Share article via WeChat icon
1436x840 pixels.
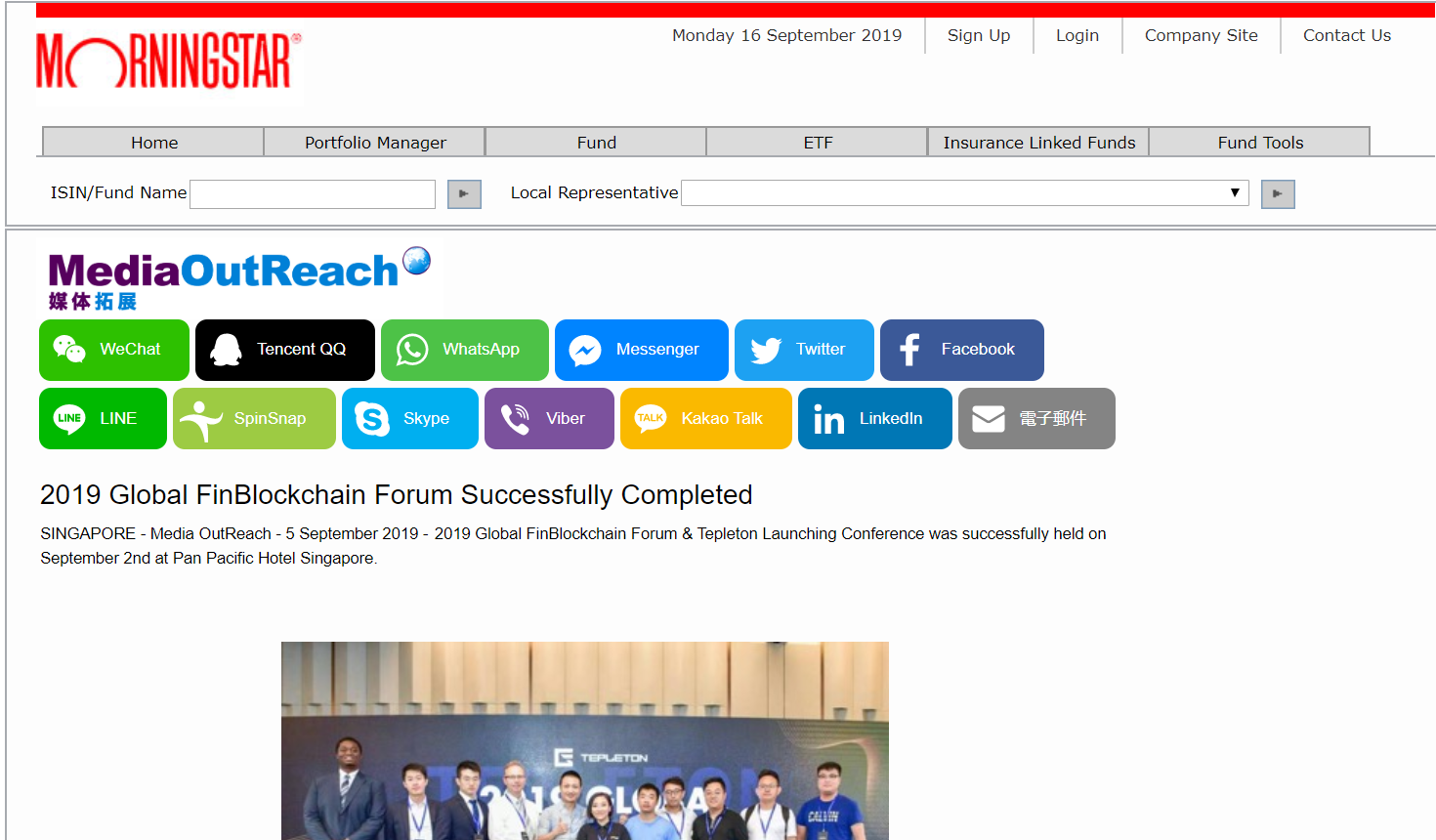tap(113, 350)
